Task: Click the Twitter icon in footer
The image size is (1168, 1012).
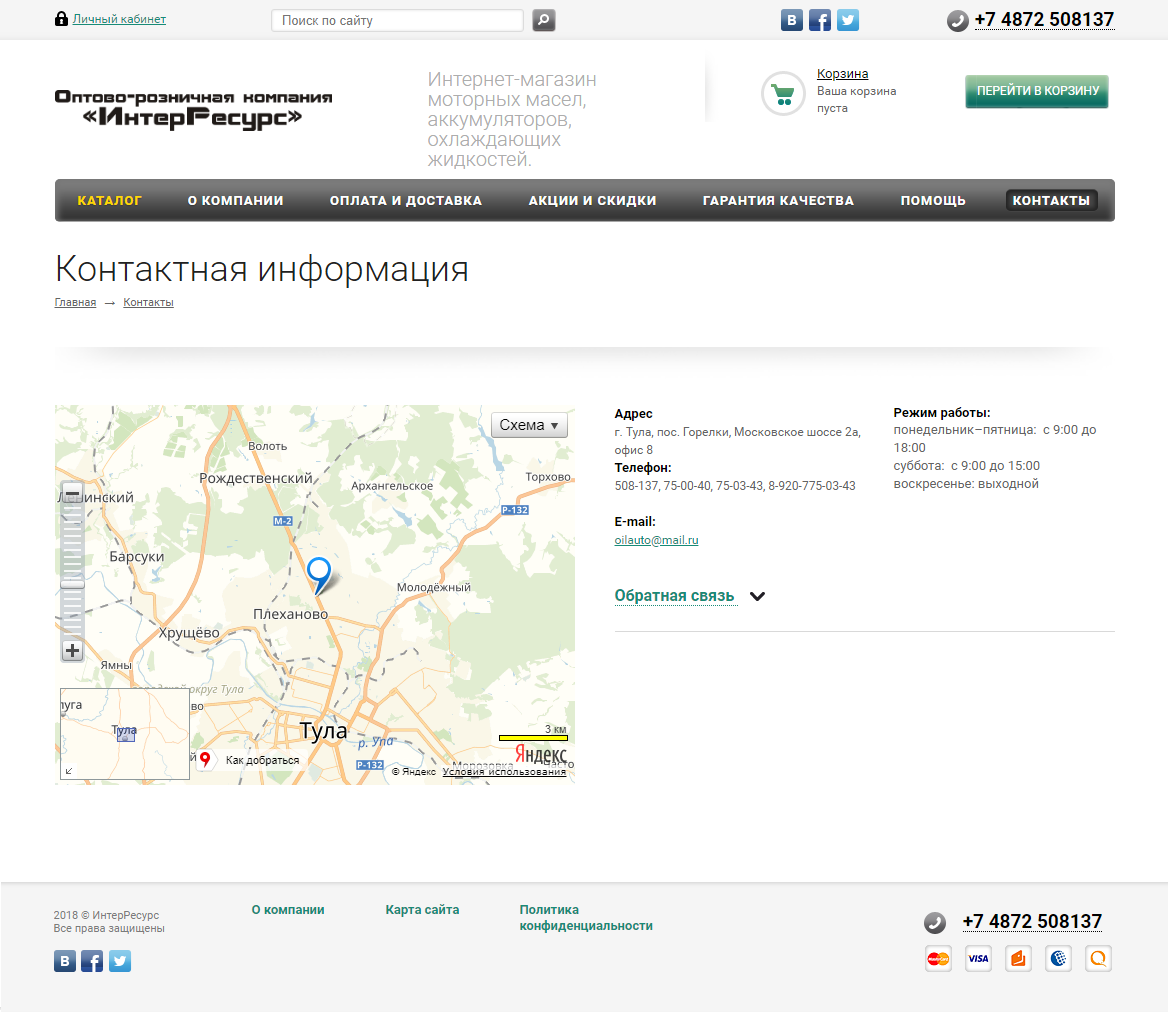Action: pyautogui.click(x=120, y=961)
